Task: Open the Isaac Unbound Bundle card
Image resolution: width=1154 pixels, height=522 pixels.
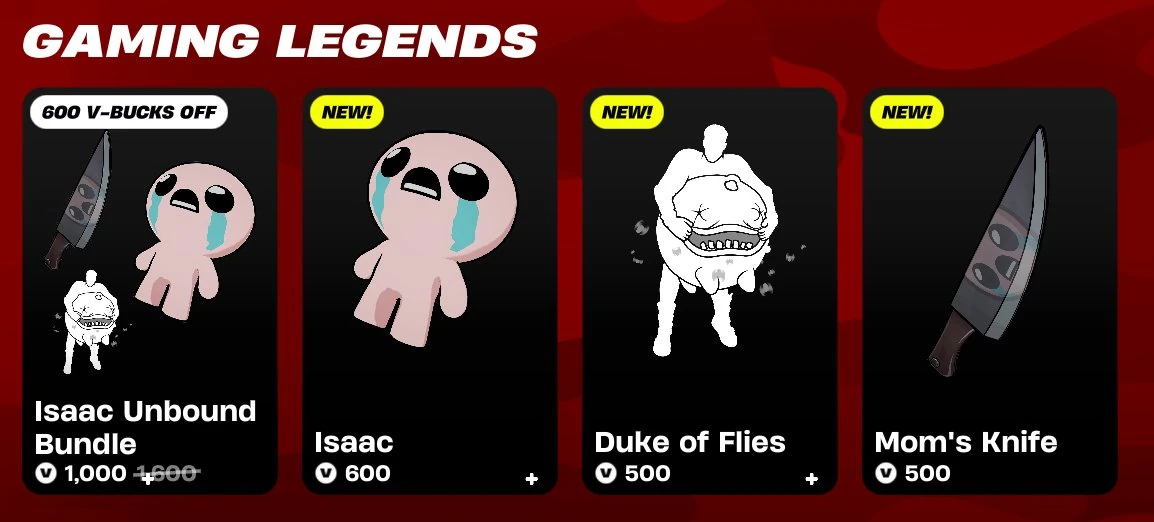Action: point(150,291)
